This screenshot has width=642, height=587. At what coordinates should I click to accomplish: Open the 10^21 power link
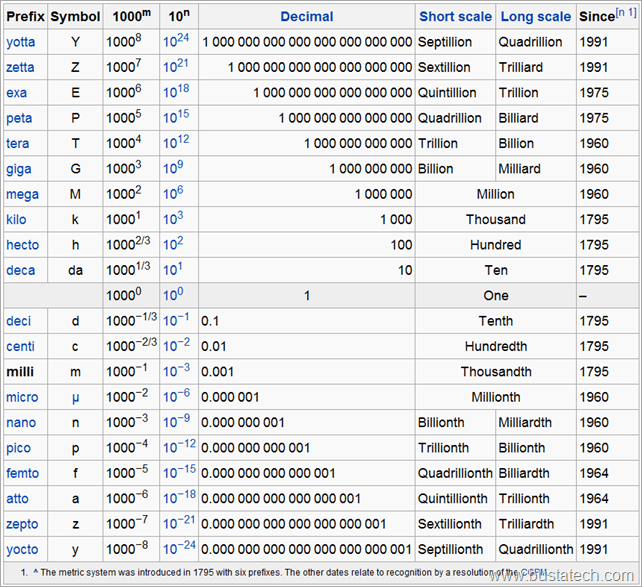coord(176,66)
